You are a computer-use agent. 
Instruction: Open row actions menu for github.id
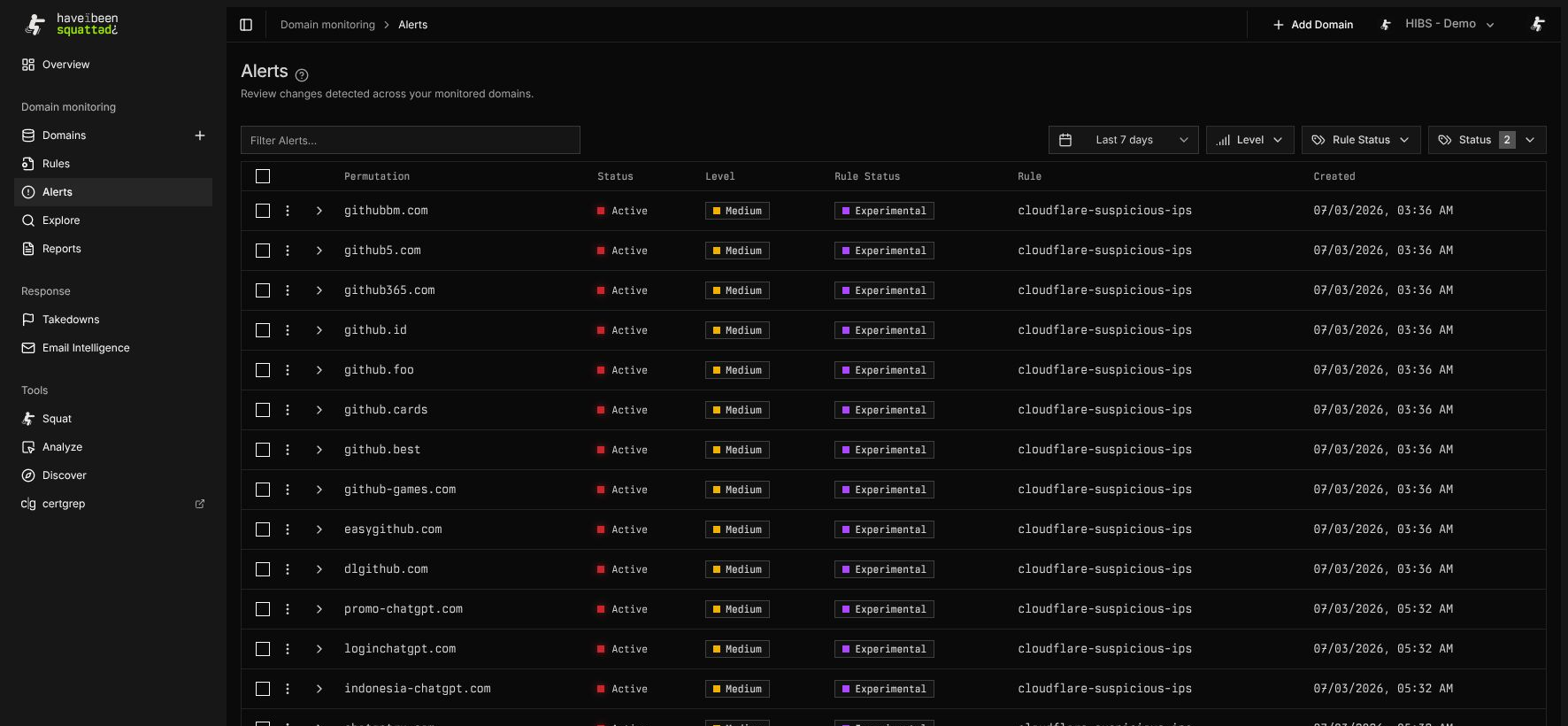click(288, 330)
